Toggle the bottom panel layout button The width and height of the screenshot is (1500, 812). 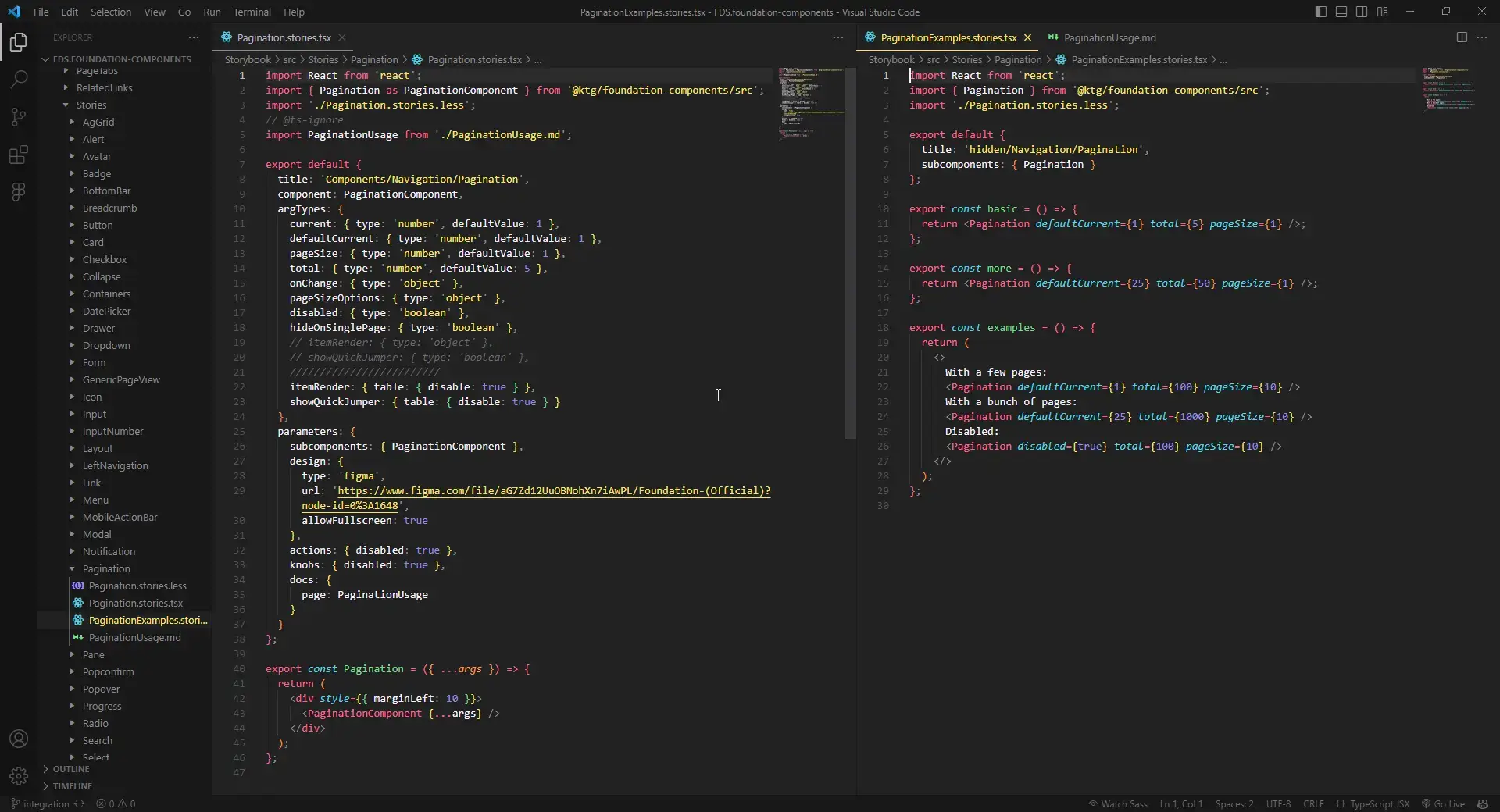pyautogui.click(x=1341, y=12)
